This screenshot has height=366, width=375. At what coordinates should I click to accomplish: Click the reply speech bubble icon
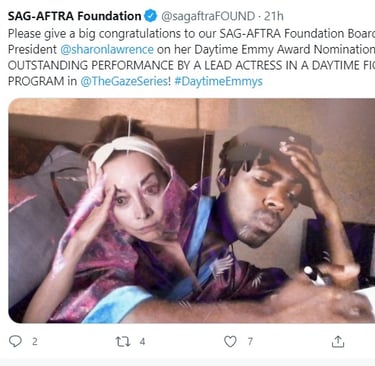pyautogui.click(x=15, y=341)
